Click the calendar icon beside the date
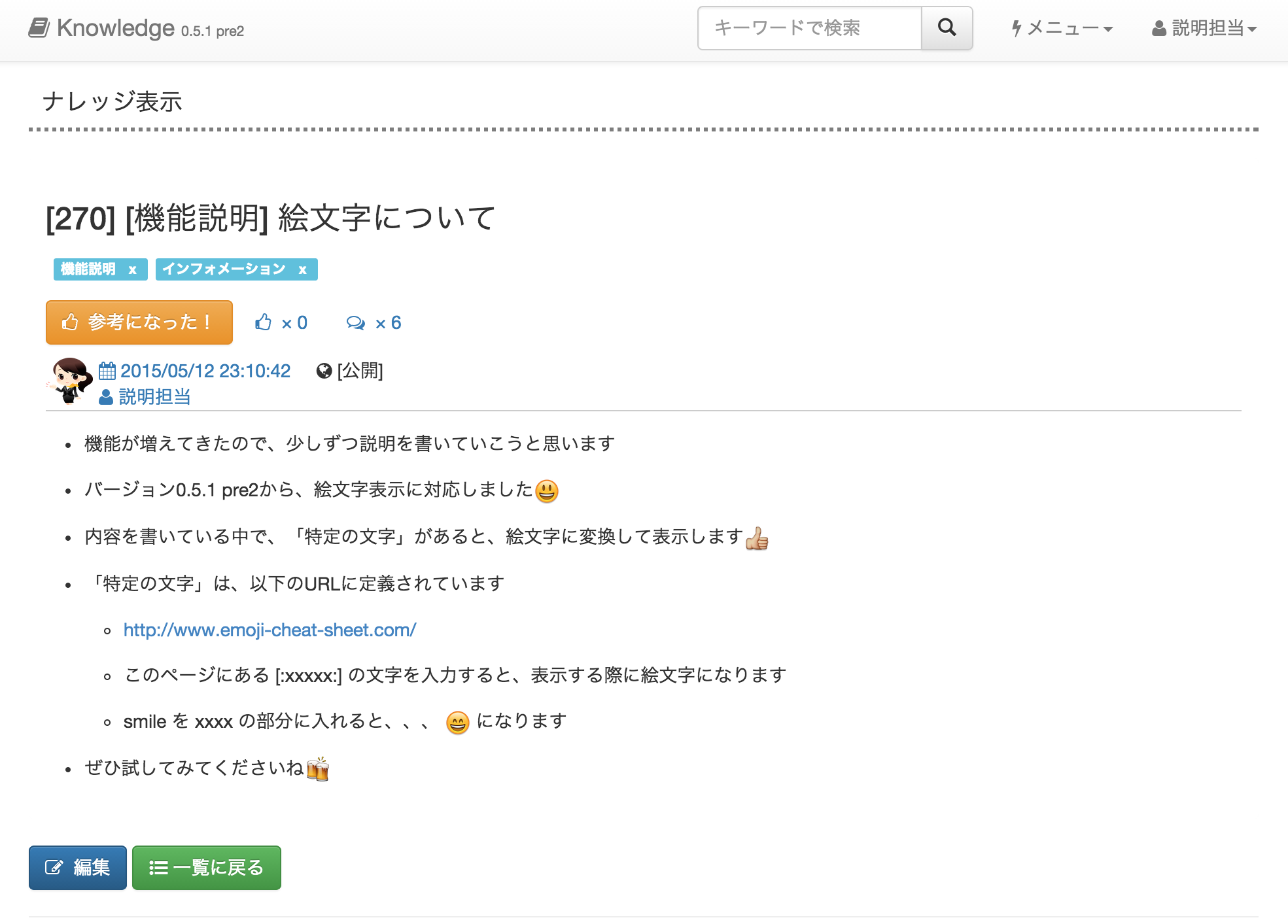This screenshot has height=924, width=1288. pos(107,371)
